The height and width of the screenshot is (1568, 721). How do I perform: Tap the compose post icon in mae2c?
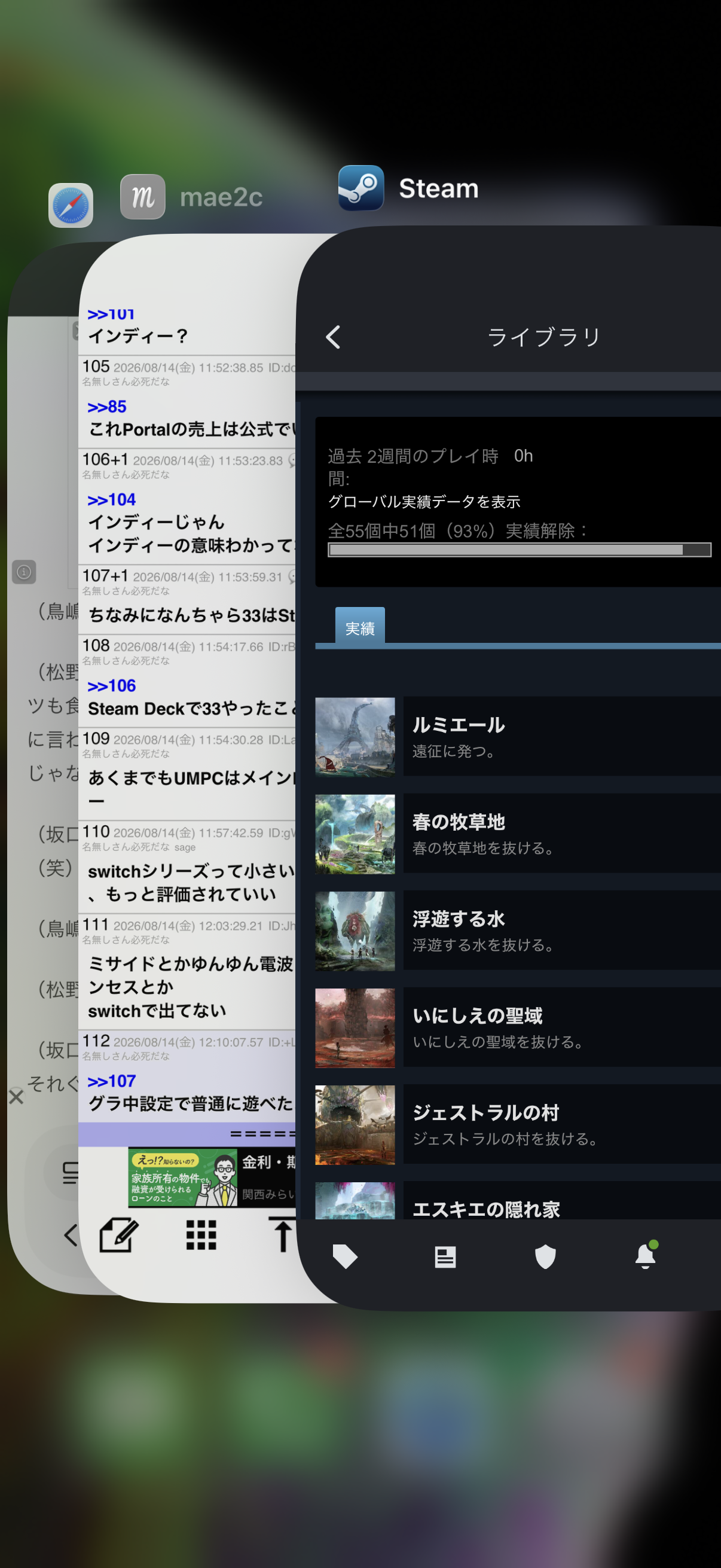point(118,1235)
